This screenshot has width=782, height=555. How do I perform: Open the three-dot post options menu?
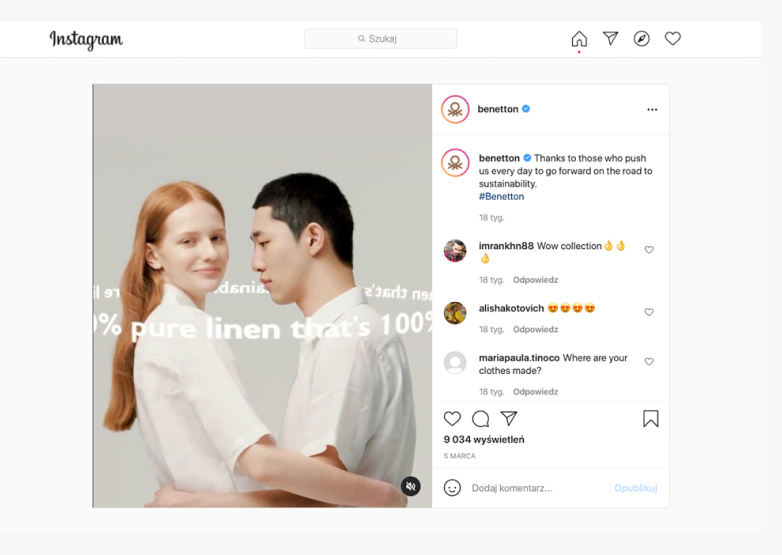click(x=652, y=109)
